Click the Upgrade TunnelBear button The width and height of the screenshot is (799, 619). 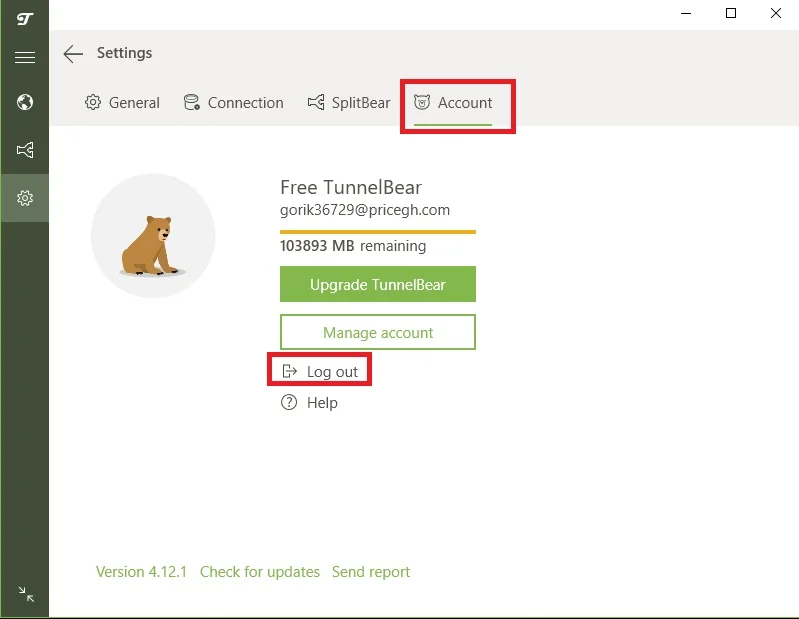pyautogui.click(x=378, y=284)
